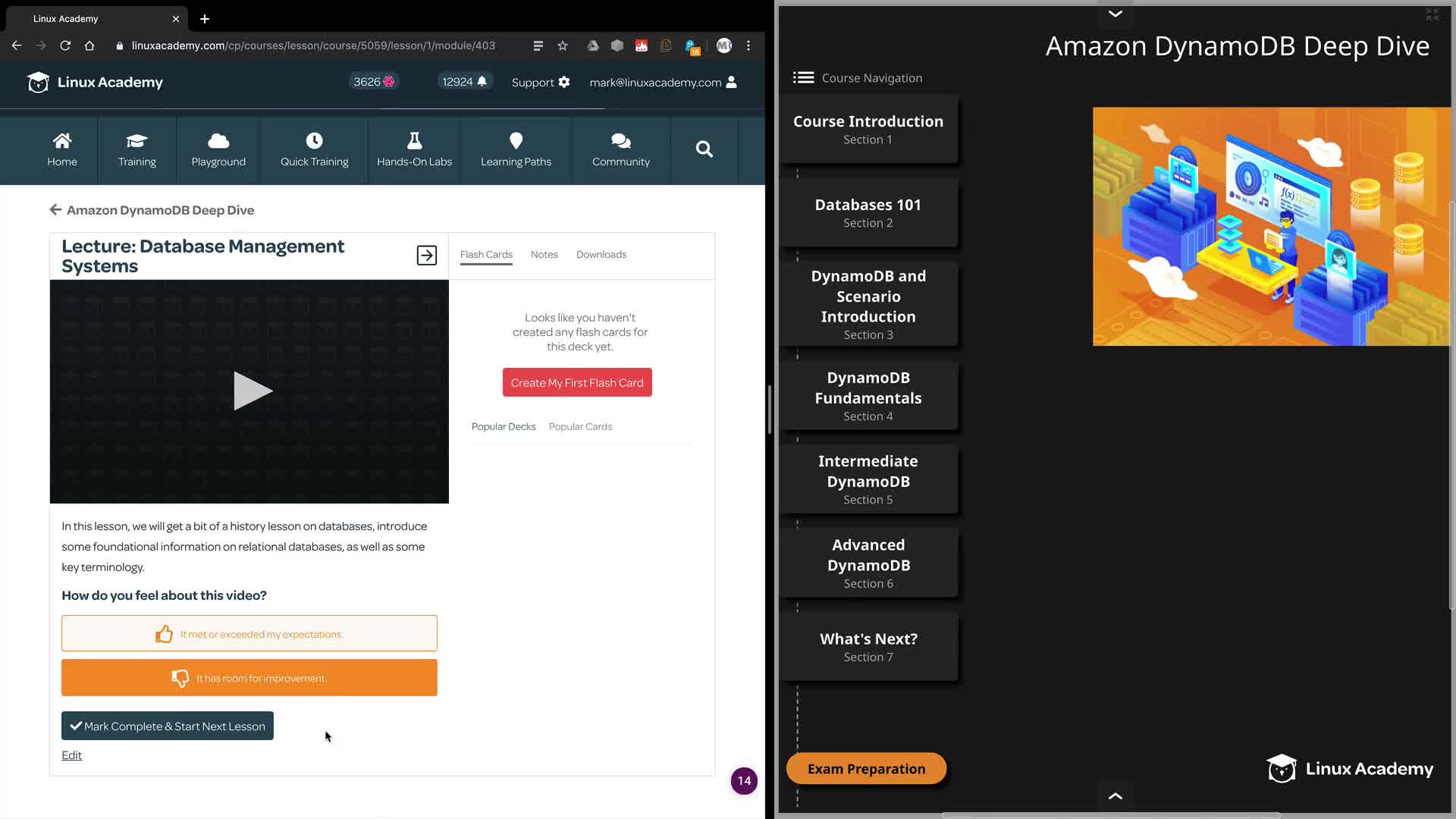The image size is (1456, 819).
Task: Expand panel with bottom chevron up
Action: (1115, 795)
